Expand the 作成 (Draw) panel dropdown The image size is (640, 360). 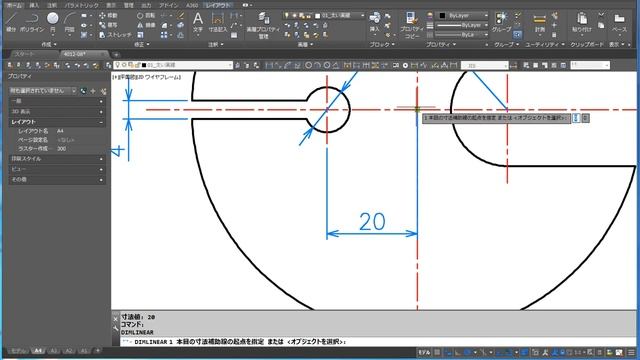click(49, 44)
